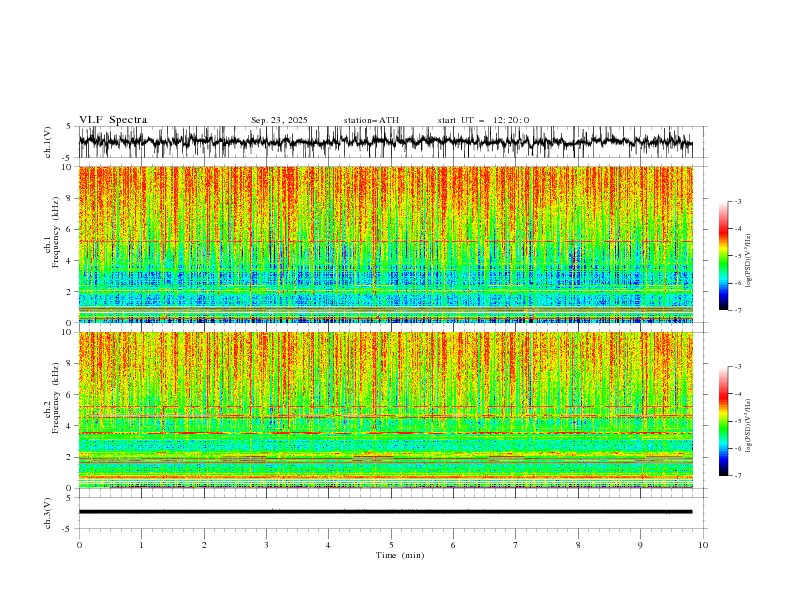Click time axis tick label "9"

point(640,545)
